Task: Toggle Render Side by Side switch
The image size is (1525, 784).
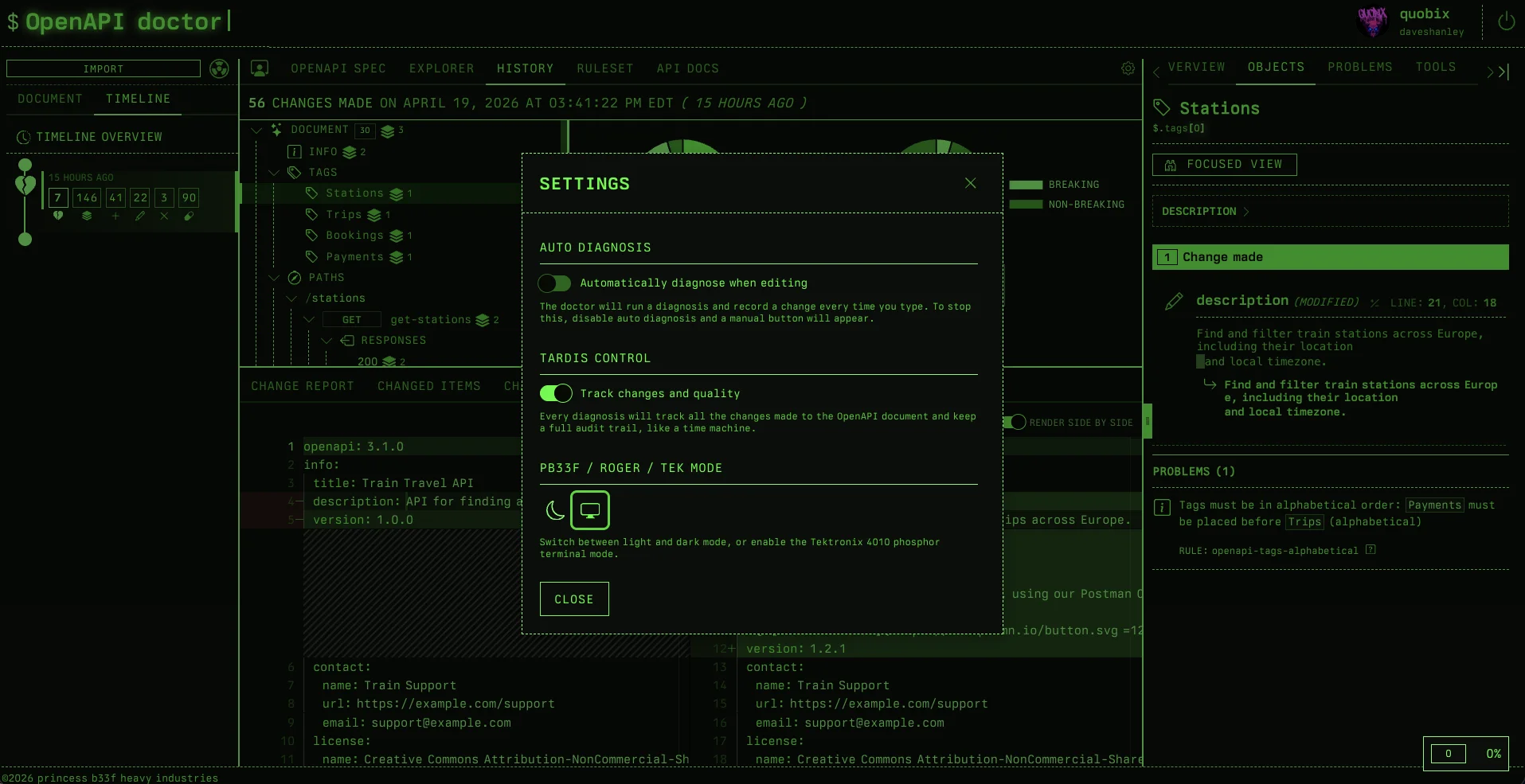Action: coord(1015,423)
